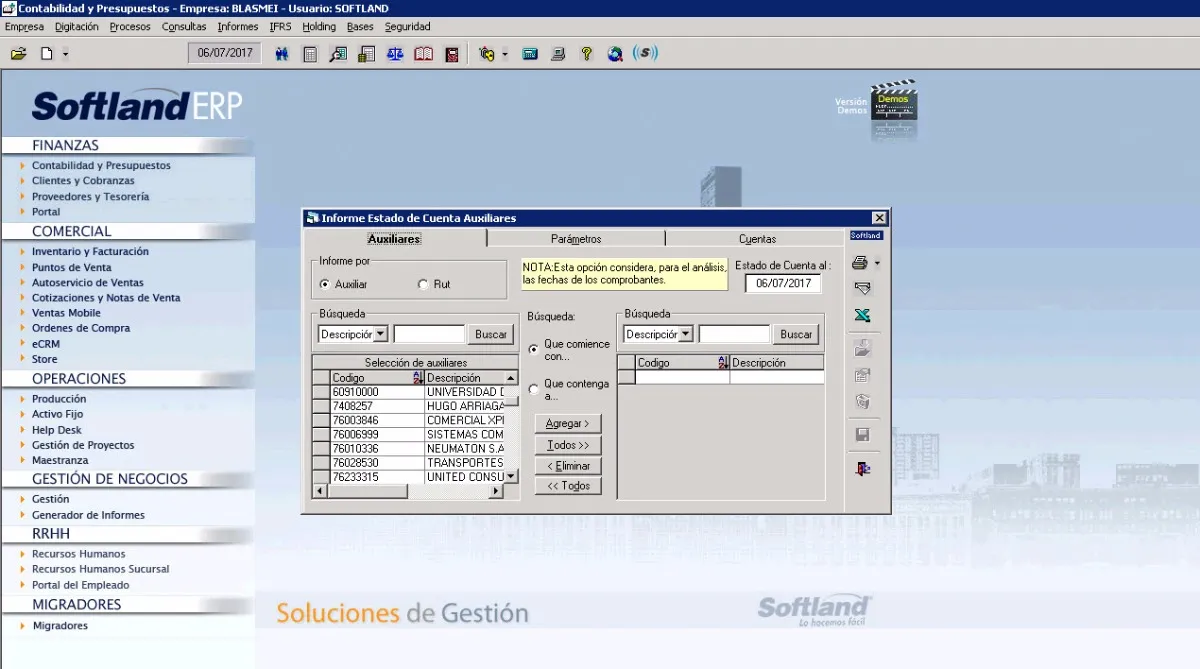This screenshot has height=669, width=1200.
Task: Select the Auxiliares tab
Action: pos(394,239)
